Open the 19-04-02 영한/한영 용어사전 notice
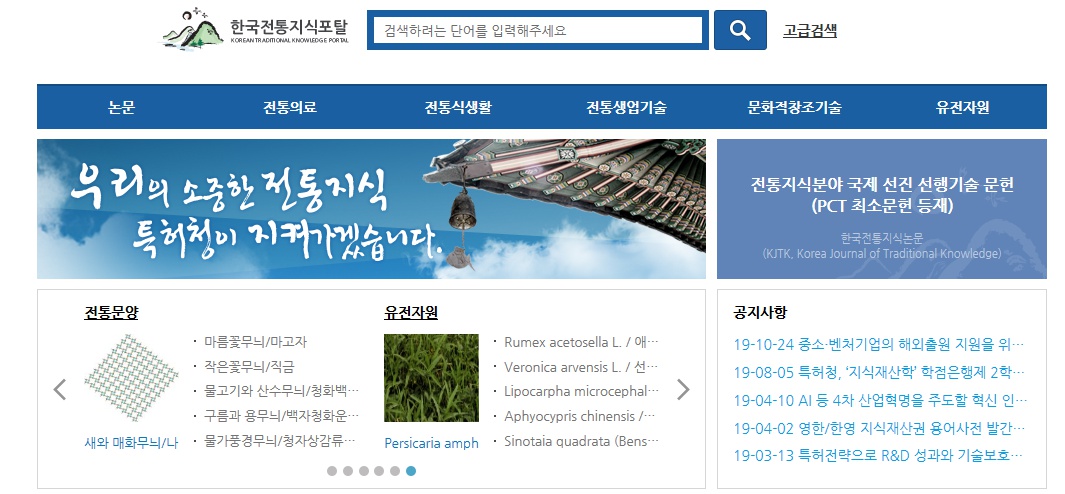The image size is (1065, 494). [879, 428]
